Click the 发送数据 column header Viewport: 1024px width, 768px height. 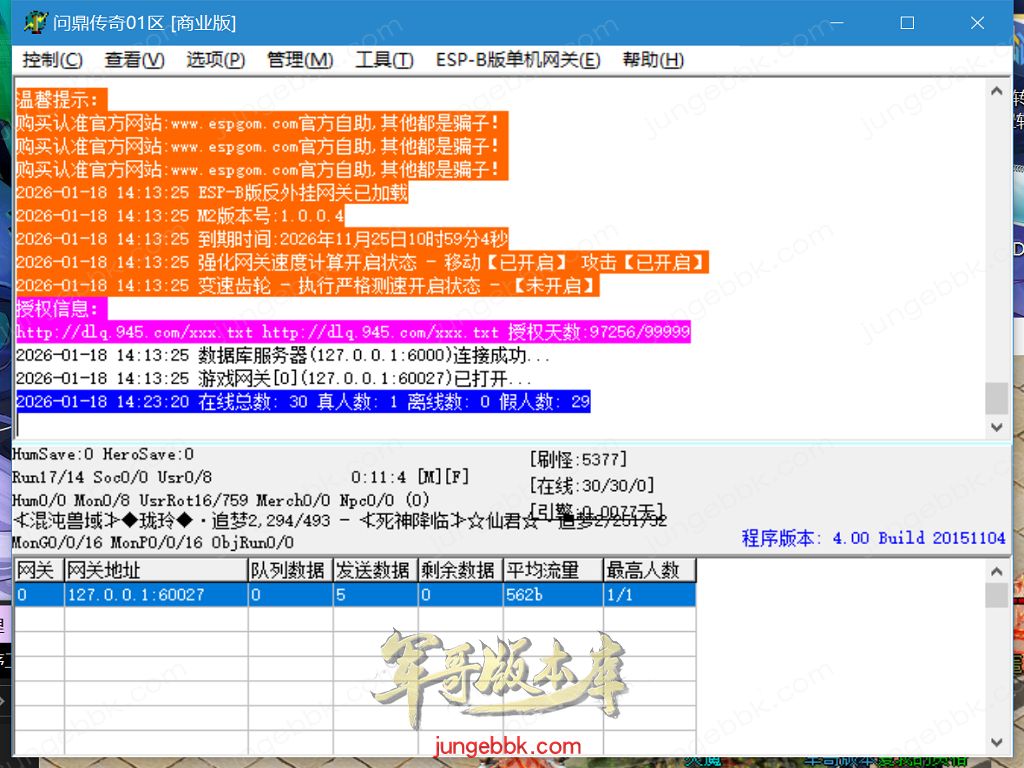(376, 570)
